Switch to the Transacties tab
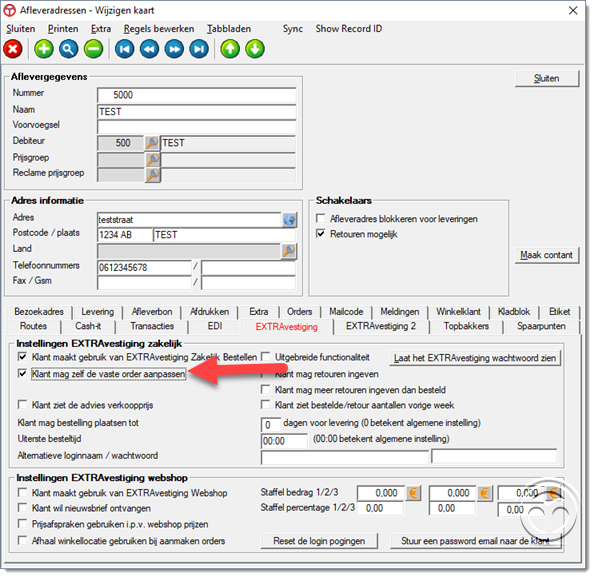This screenshot has height=577, width=594. click(x=152, y=326)
